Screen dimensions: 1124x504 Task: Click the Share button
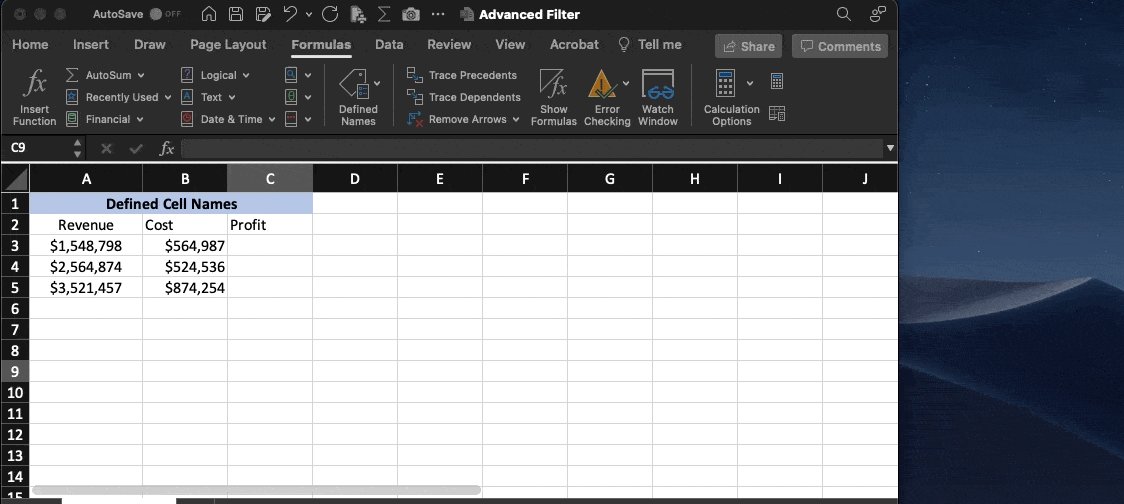click(748, 46)
